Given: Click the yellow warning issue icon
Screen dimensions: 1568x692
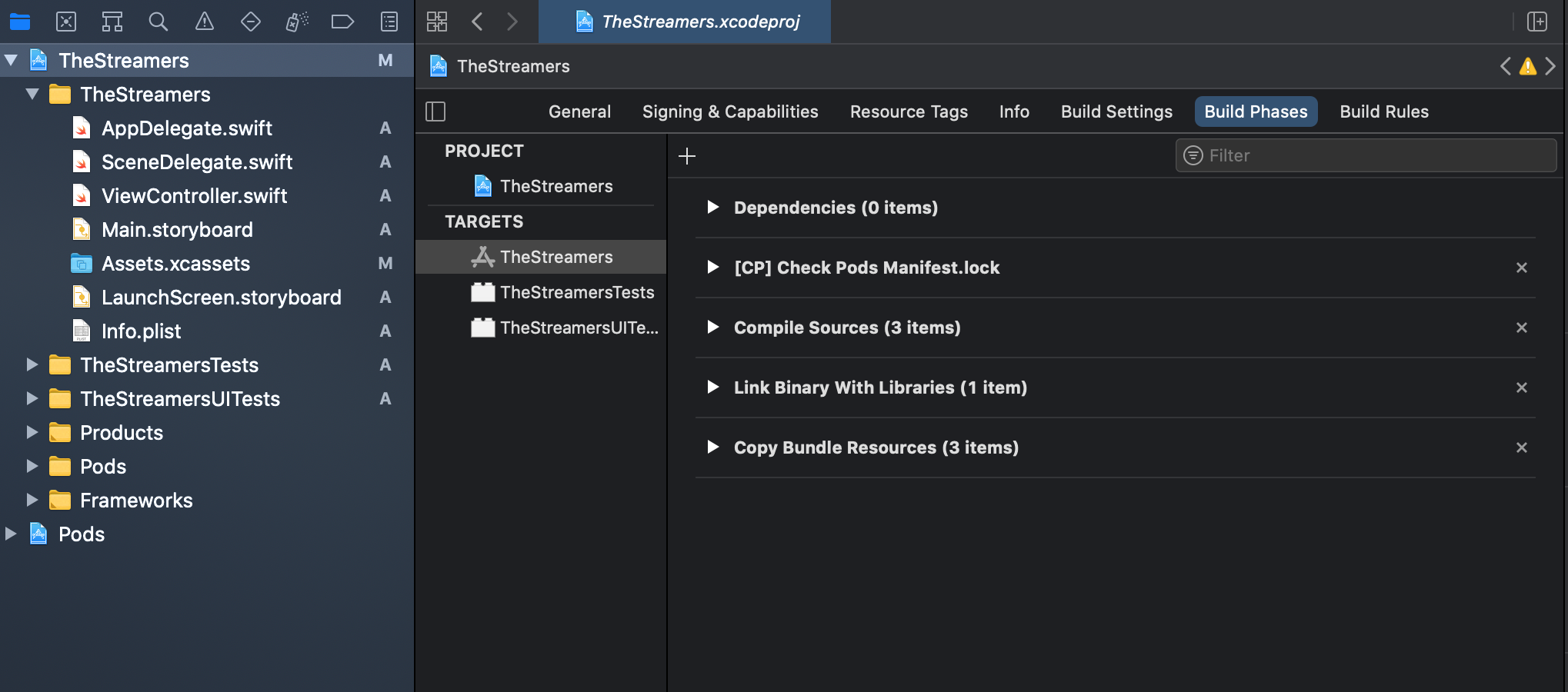Looking at the screenshot, I should 1528,66.
